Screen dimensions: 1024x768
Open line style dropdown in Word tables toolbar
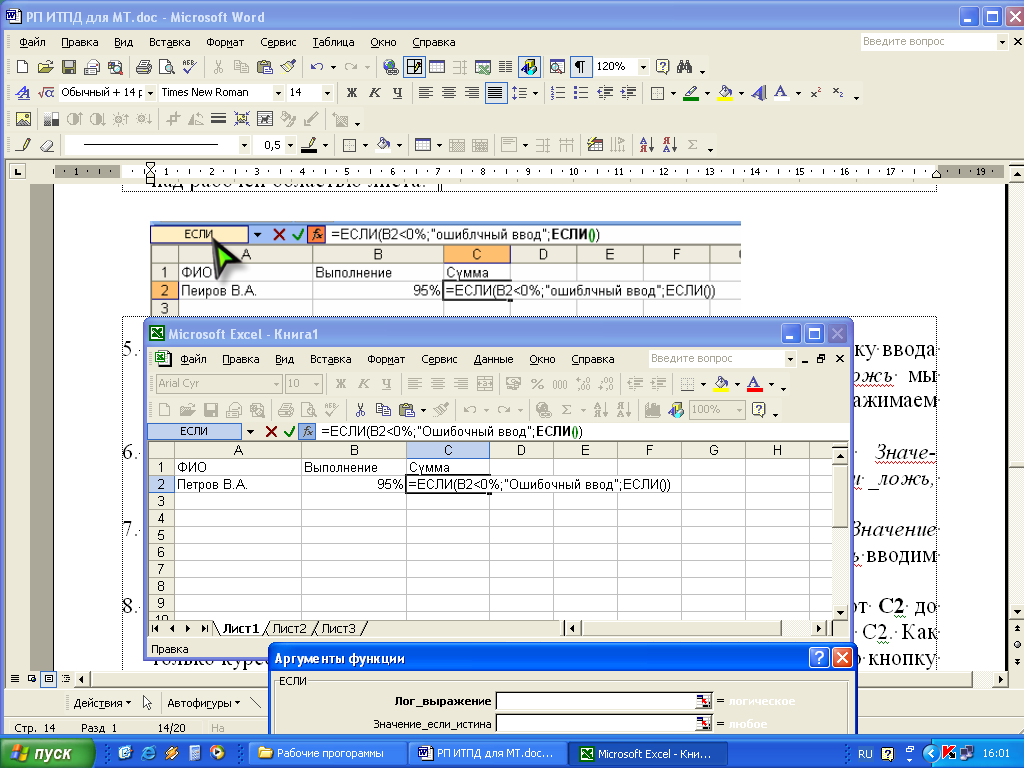tap(244, 145)
